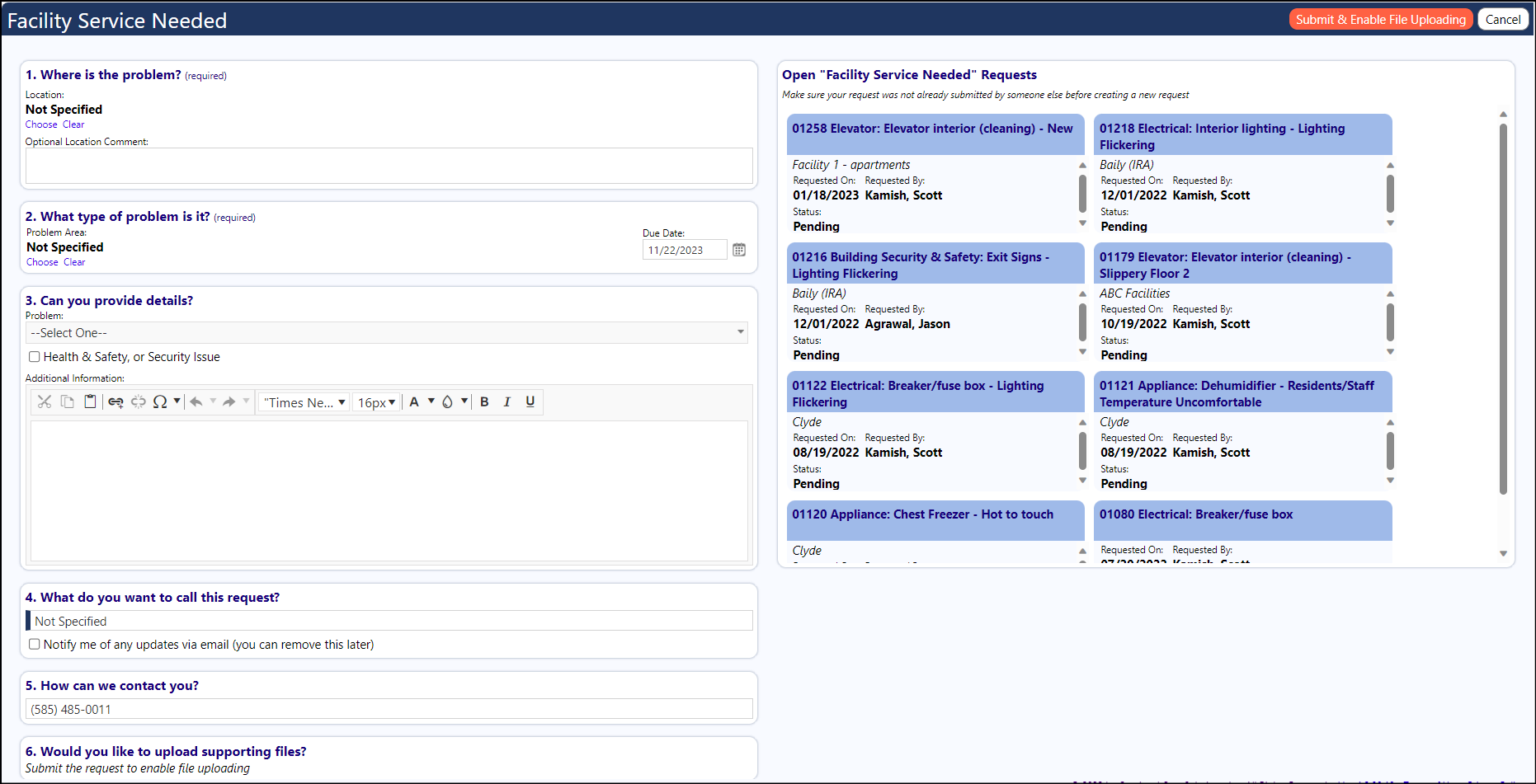Click scroll-up arrow in request 01216 card
Image resolution: width=1536 pixels, height=784 pixels.
tap(1082, 293)
